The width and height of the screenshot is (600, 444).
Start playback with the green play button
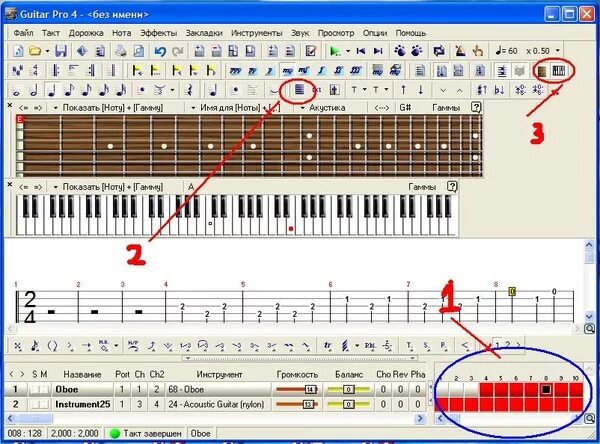(336, 51)
